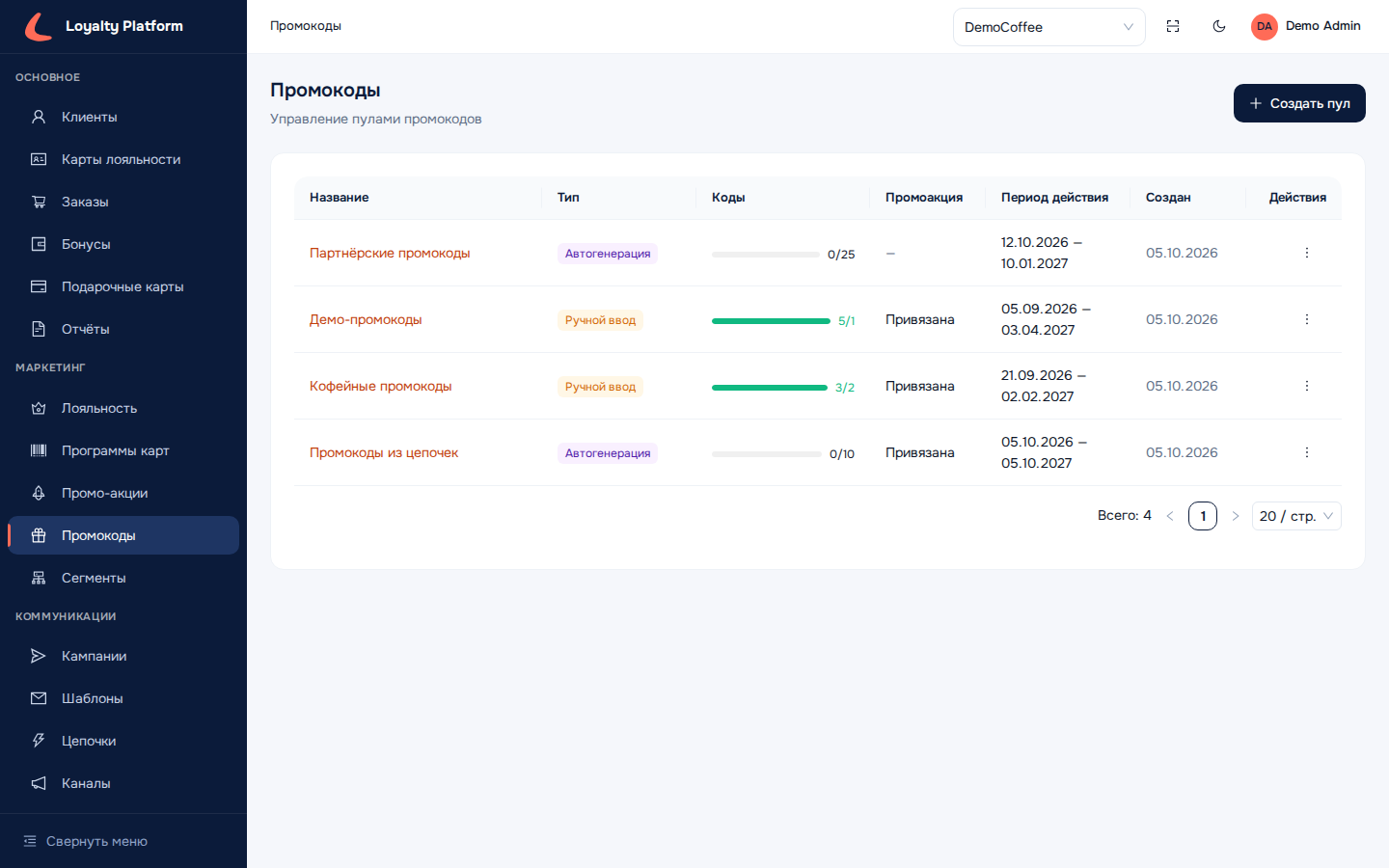Open the 20 / стр. page size dropdown
Screen dimensions: 1389x868
1296,516
